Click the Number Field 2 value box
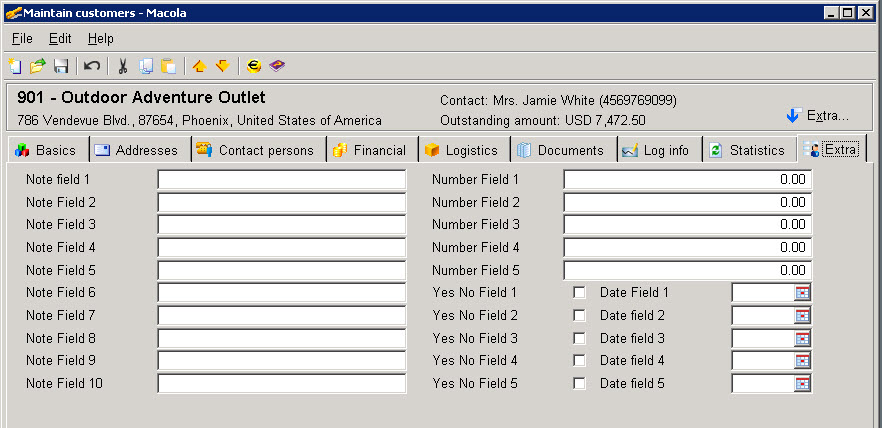Image resolution: width=882 pixels, height=428 pixels. tap(687, 202)
